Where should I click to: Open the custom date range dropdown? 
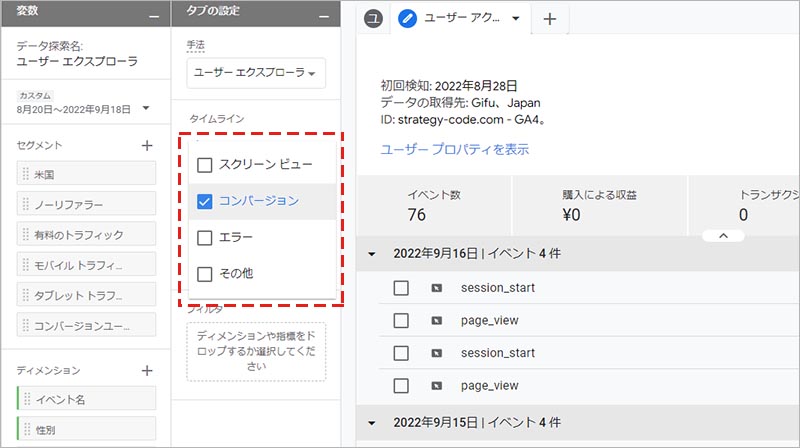pos(145,108)
